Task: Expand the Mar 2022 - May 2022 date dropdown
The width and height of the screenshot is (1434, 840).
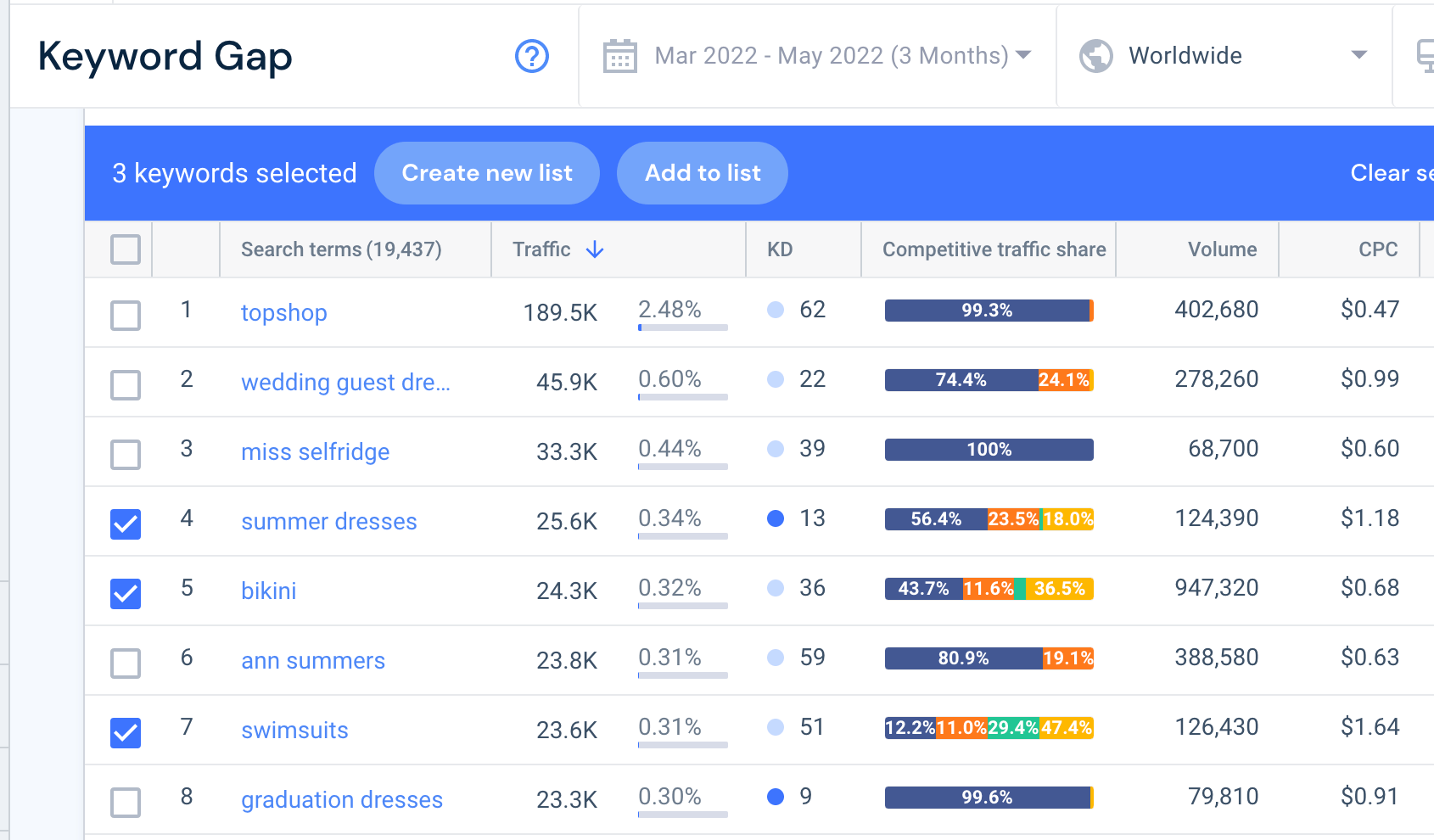Action: [x=818, y=56]
